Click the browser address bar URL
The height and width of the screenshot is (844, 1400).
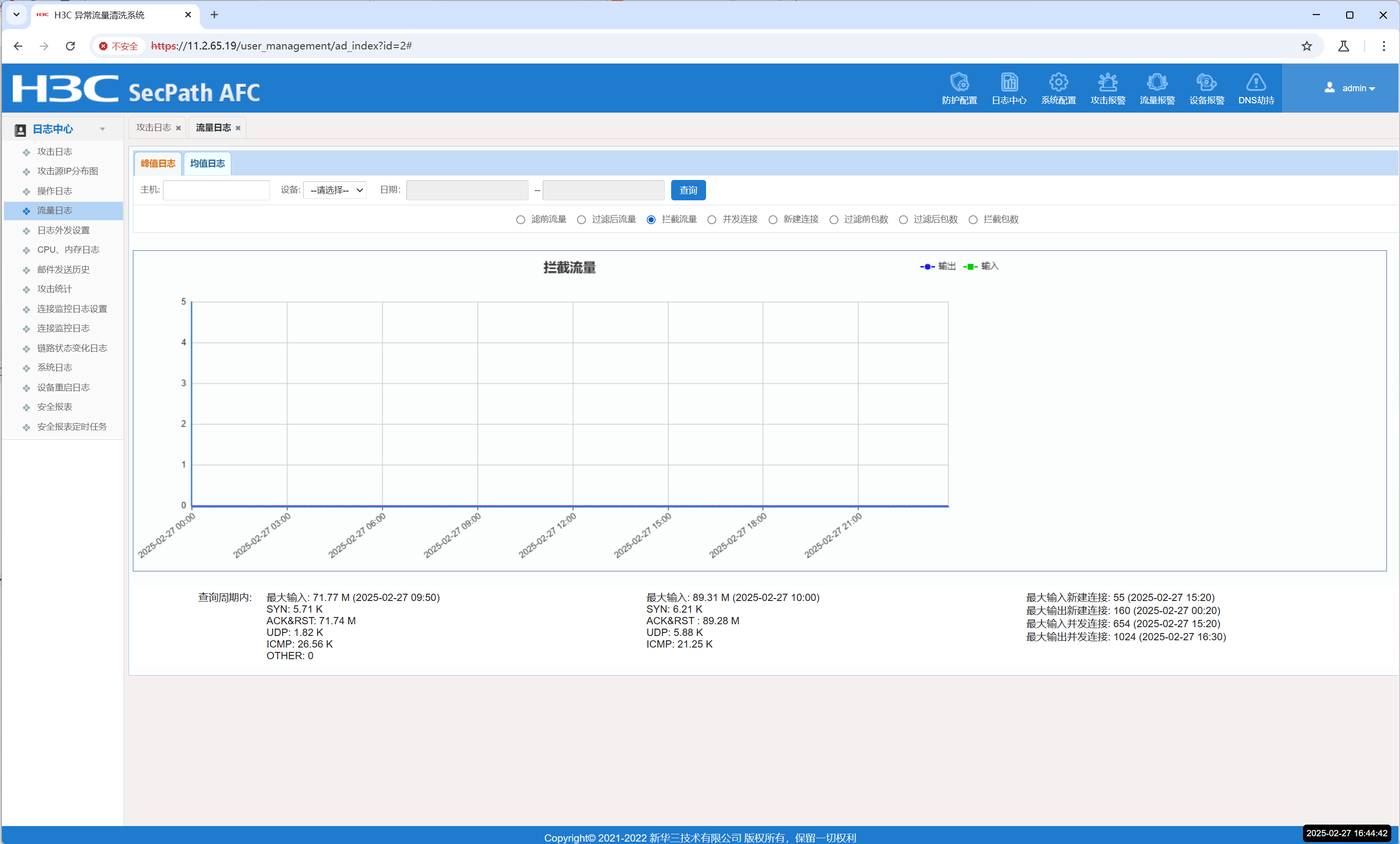(282, 46)
